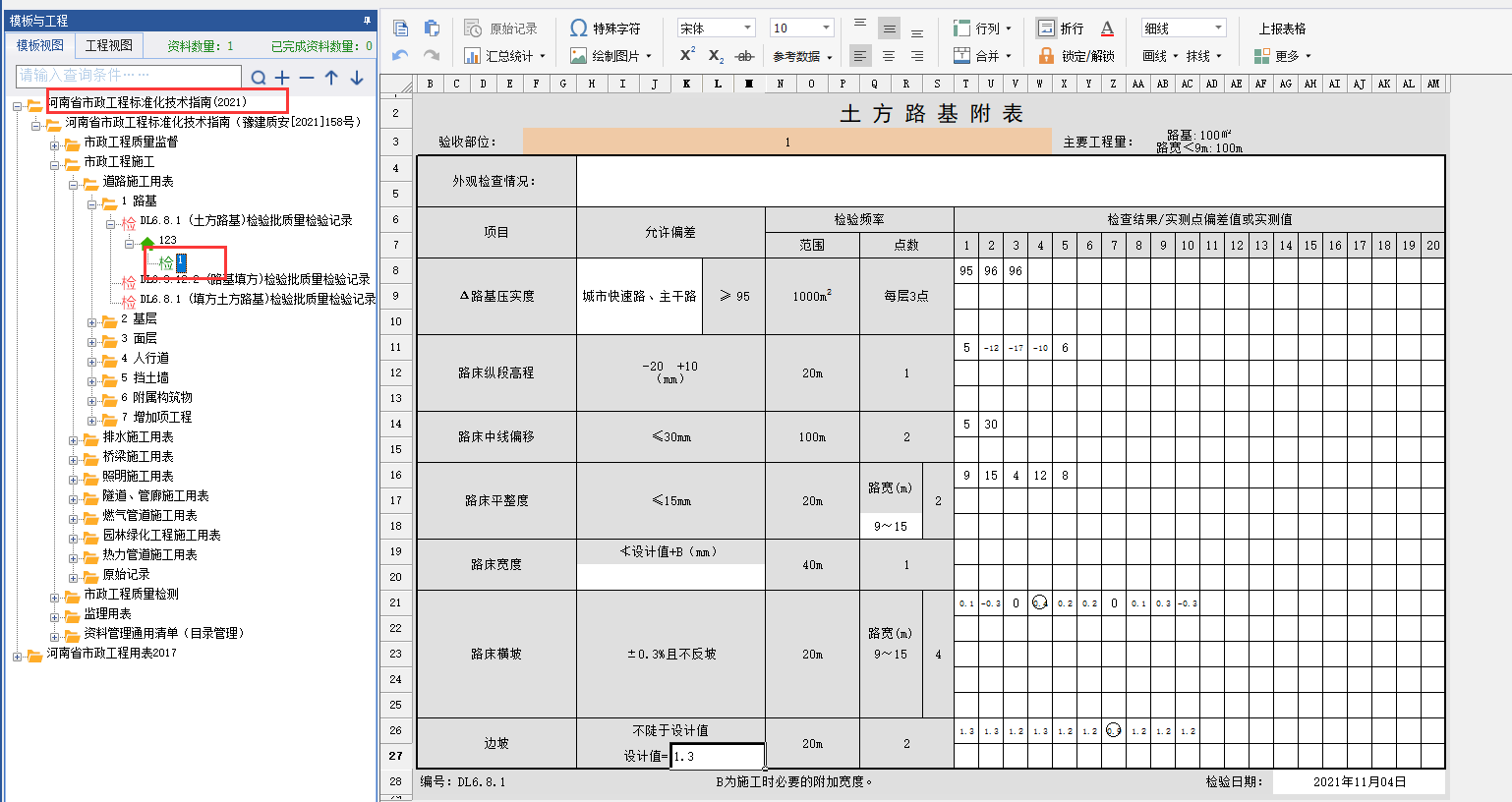Open 合并 merge cells menu
Screen dimensions: 1512x802
981,56
